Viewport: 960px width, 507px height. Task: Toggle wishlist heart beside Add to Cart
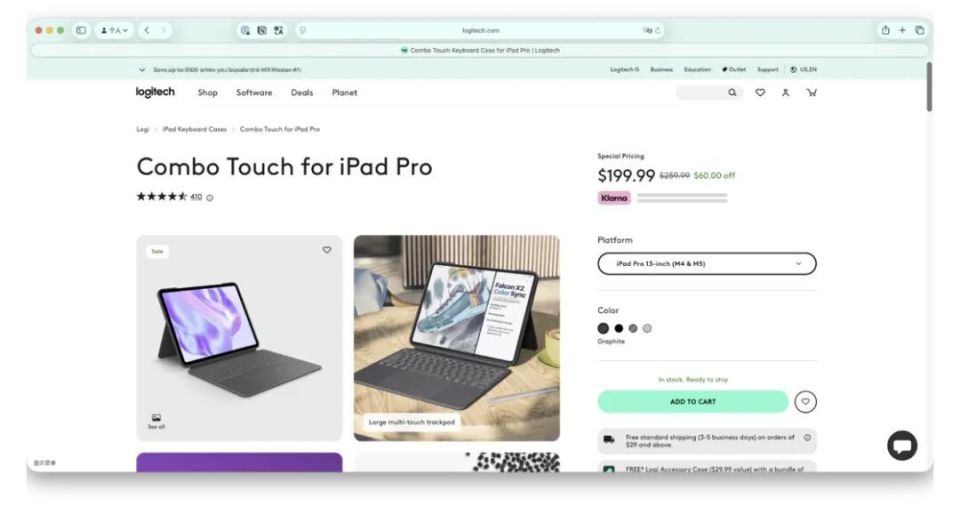pyautogui.click(x=806, y=402)
